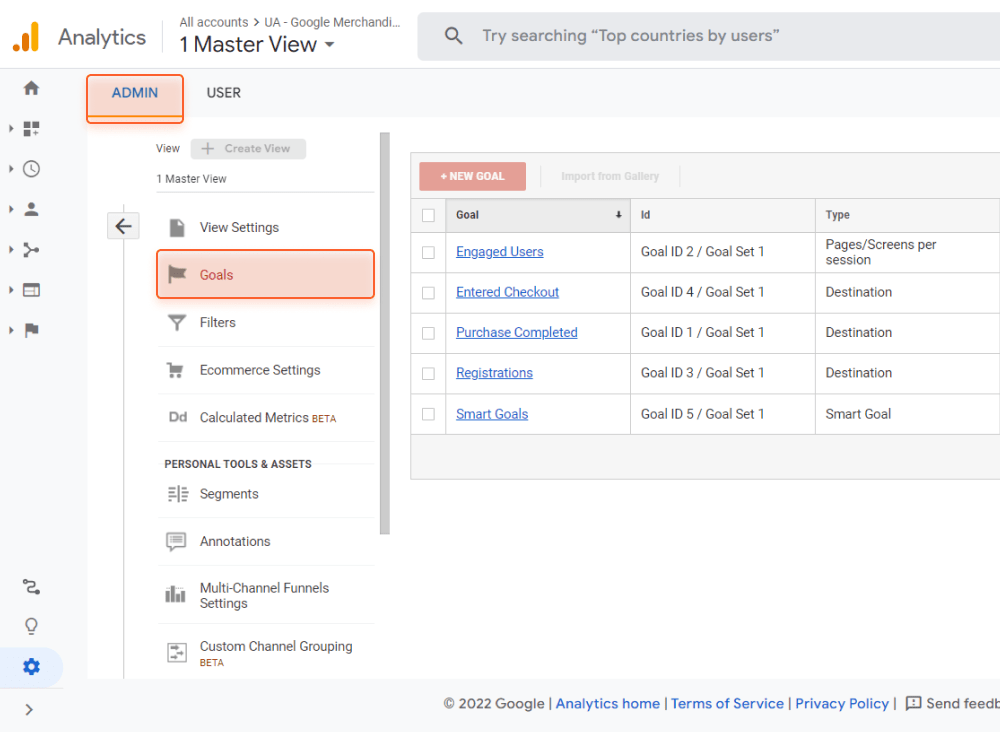The width and height of the screenshot is (1000, 732).
Task: Open Discover lightbulb icon in sidebar
Action: (x=31, y=626)
